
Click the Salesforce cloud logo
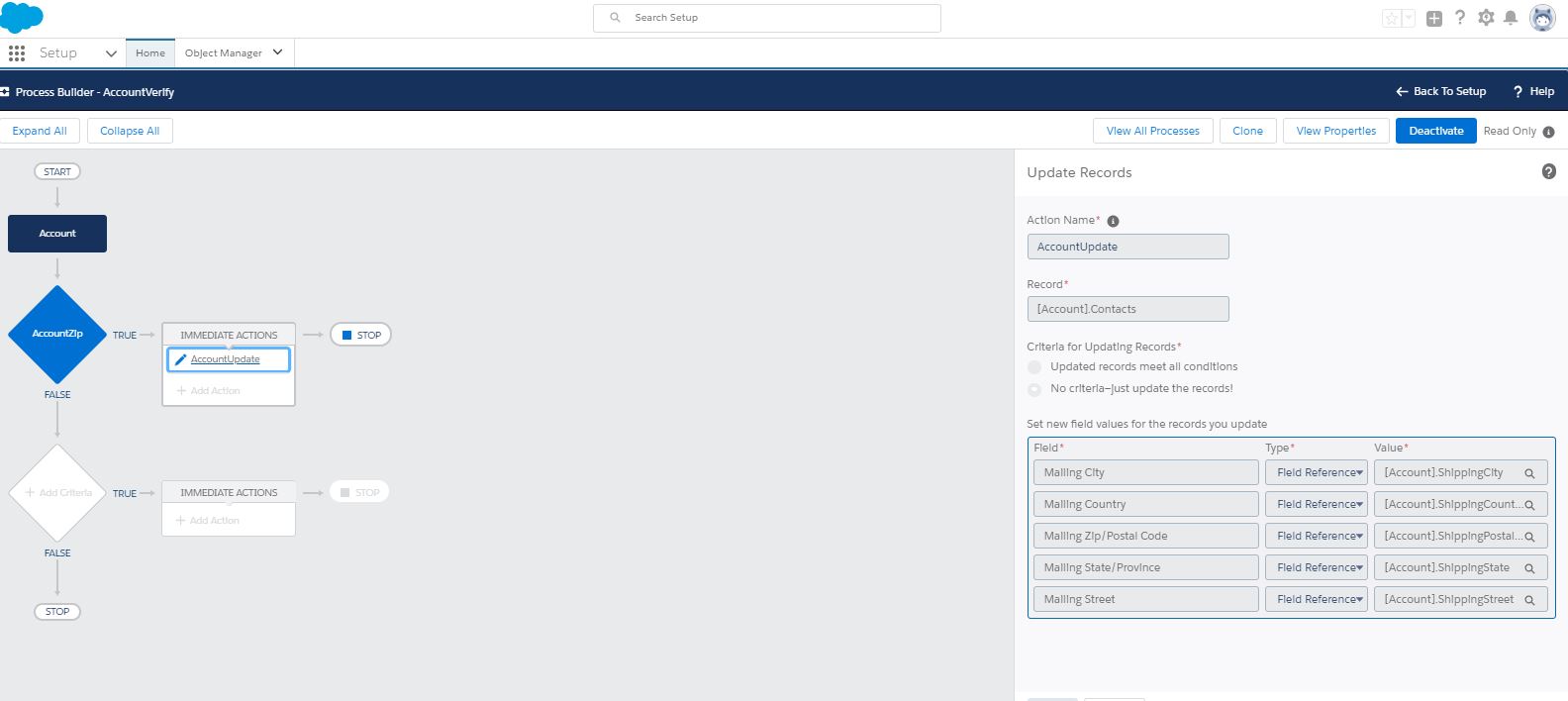pos(21,18)
